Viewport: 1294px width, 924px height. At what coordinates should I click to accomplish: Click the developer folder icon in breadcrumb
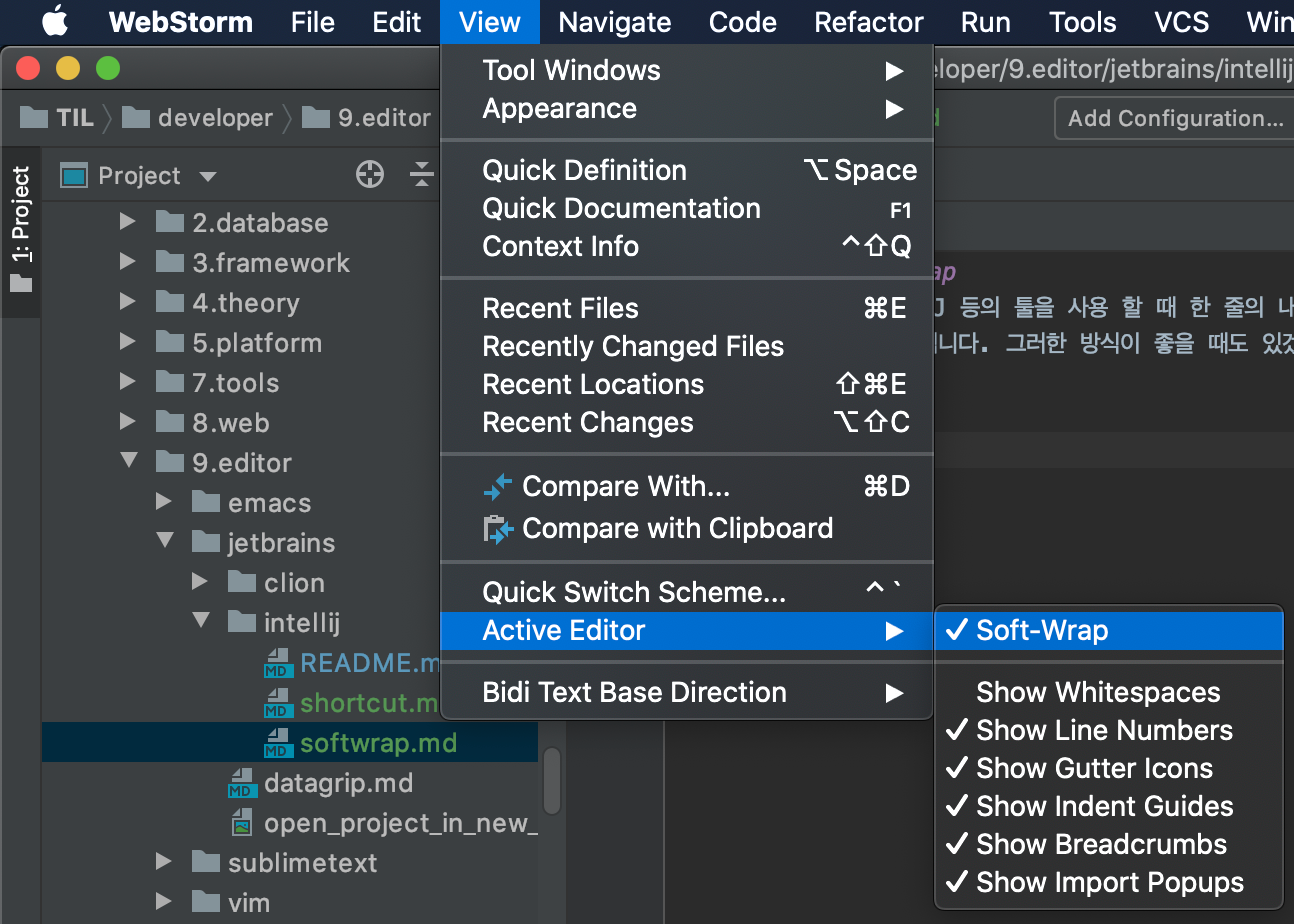[136, 118]
